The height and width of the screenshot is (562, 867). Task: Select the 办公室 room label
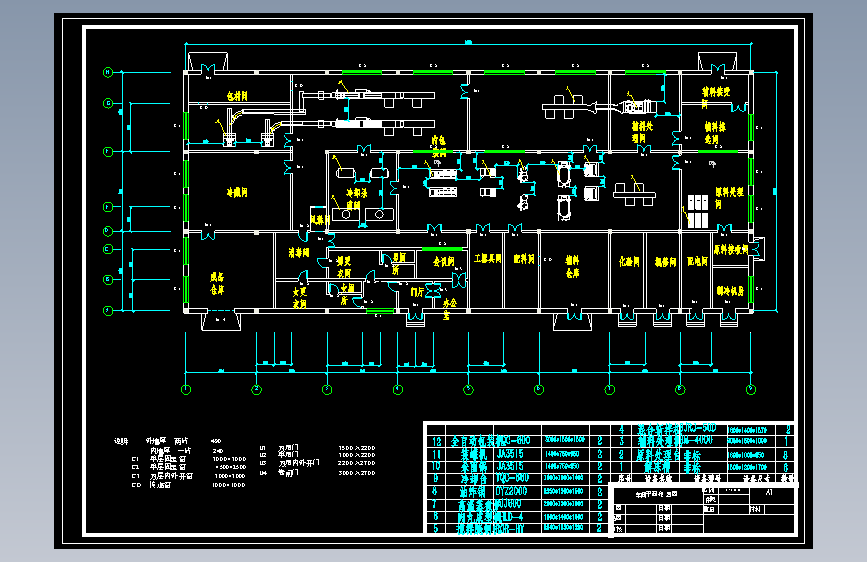(450, 309)
